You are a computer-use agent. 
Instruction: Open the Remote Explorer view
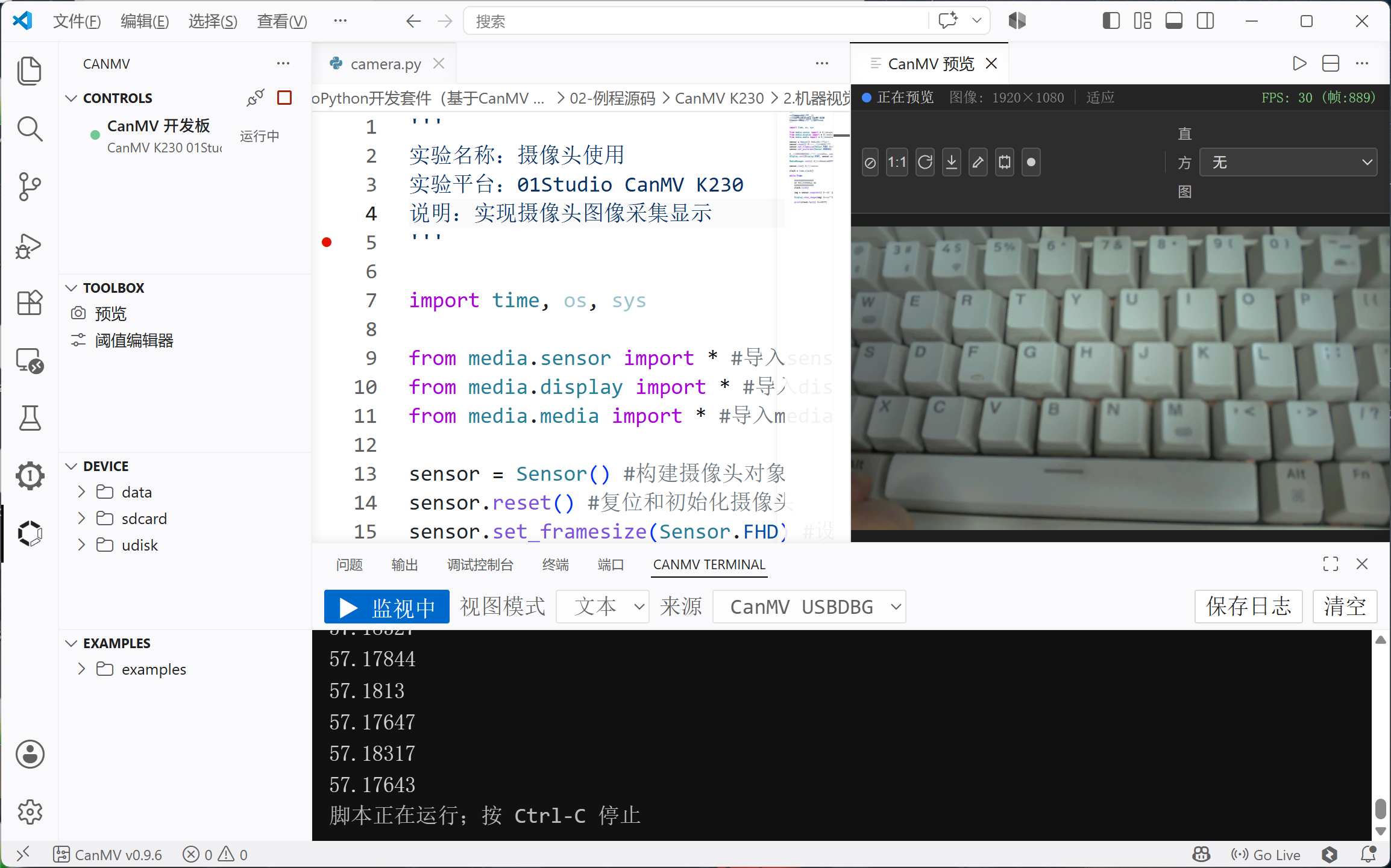[30, 361]
